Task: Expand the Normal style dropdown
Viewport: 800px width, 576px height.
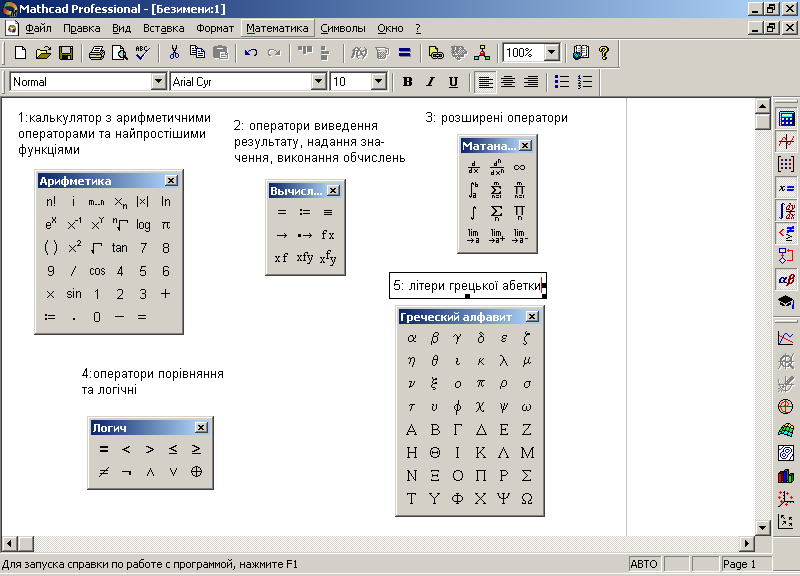Action: click(159, 82)
